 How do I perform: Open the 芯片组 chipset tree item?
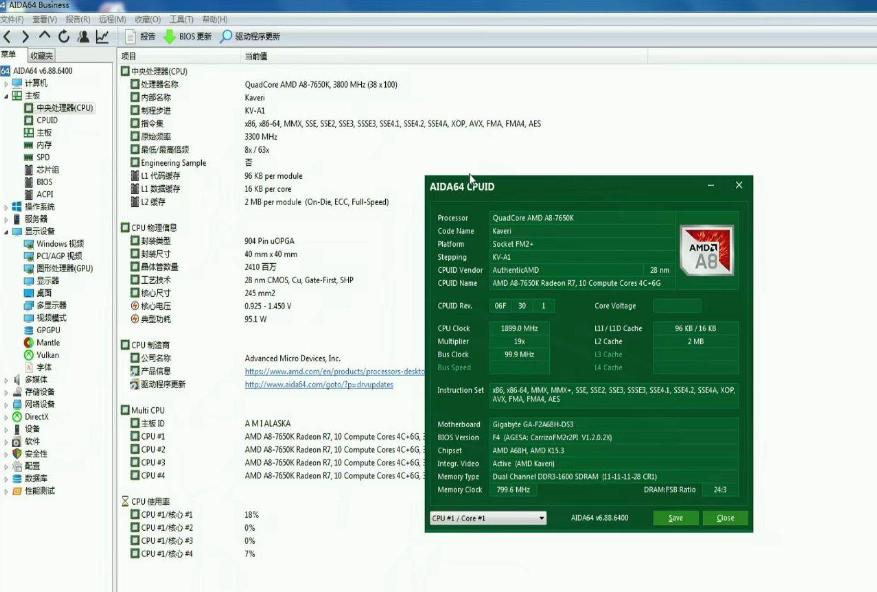(x=41, y=170)
